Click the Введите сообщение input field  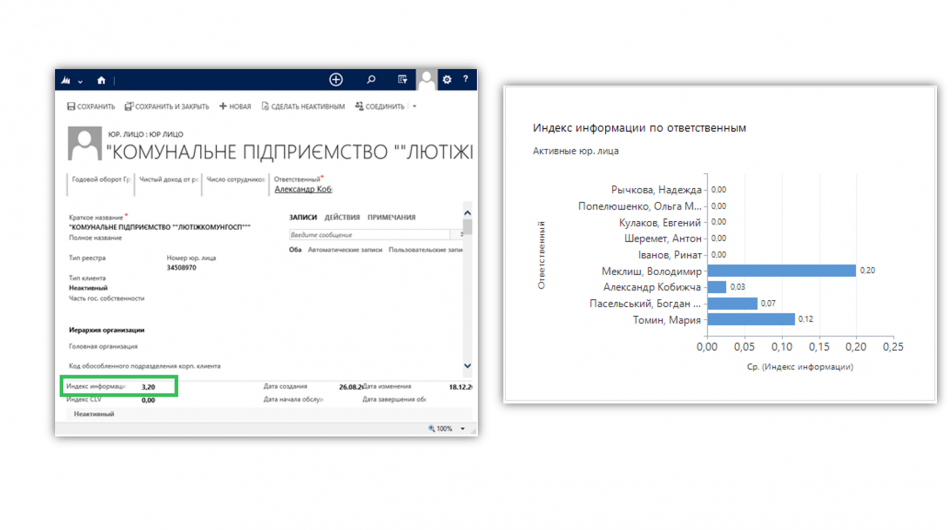372,235
